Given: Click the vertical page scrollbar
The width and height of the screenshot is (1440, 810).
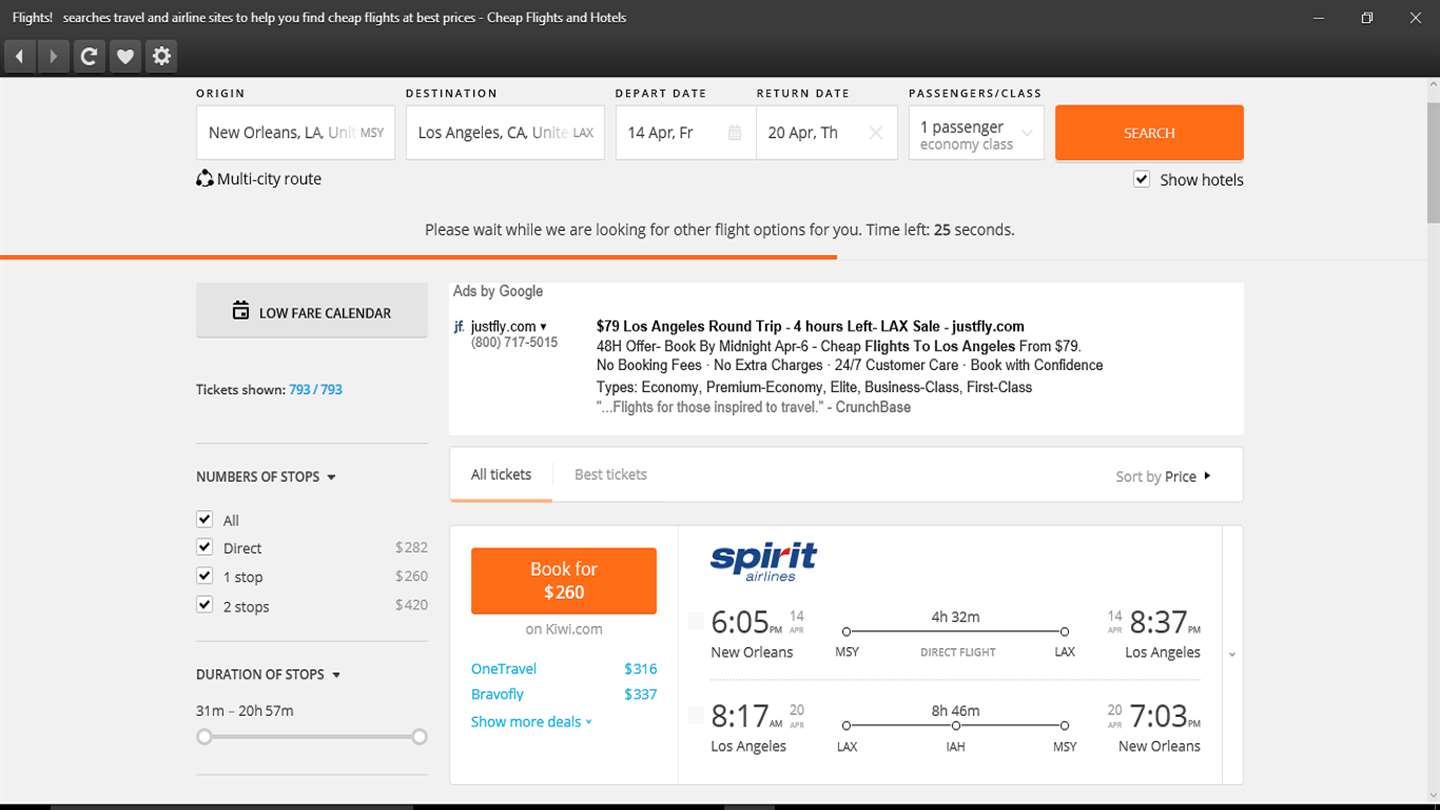Looking at the screenshot, I should [x=1433, y=163].
